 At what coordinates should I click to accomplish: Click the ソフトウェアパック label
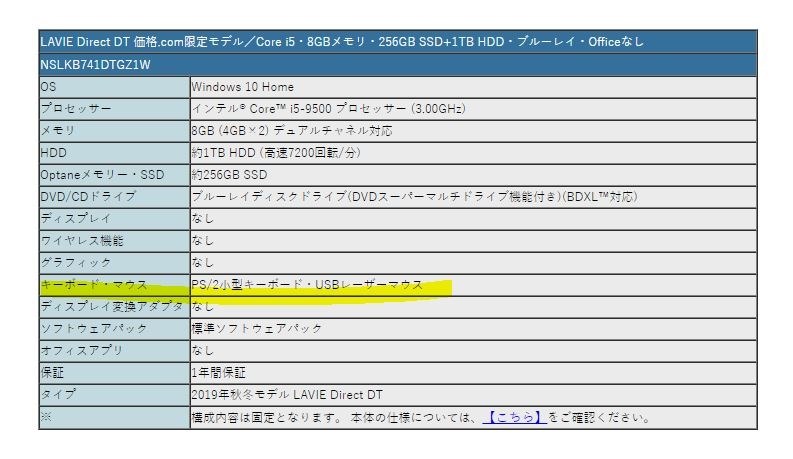click(94, 329)
